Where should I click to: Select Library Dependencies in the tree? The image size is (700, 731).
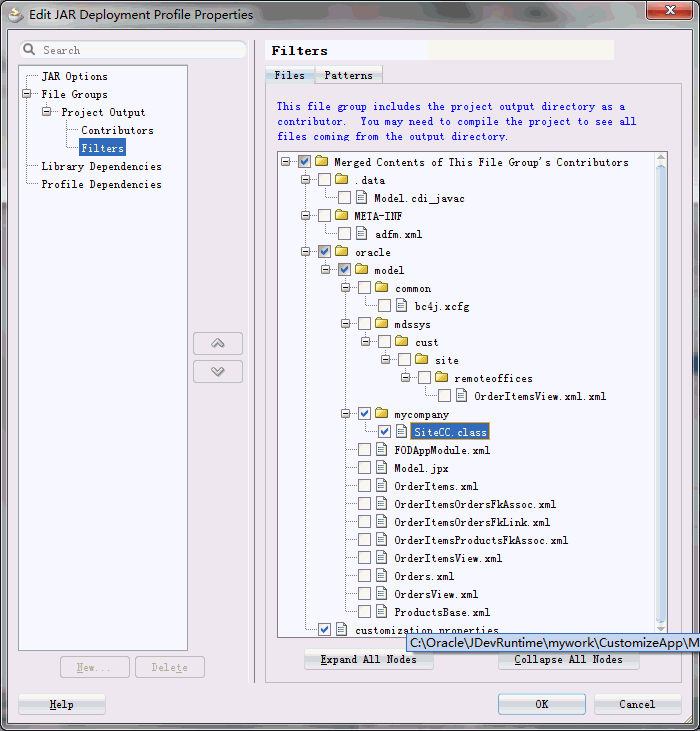point(102,166)
